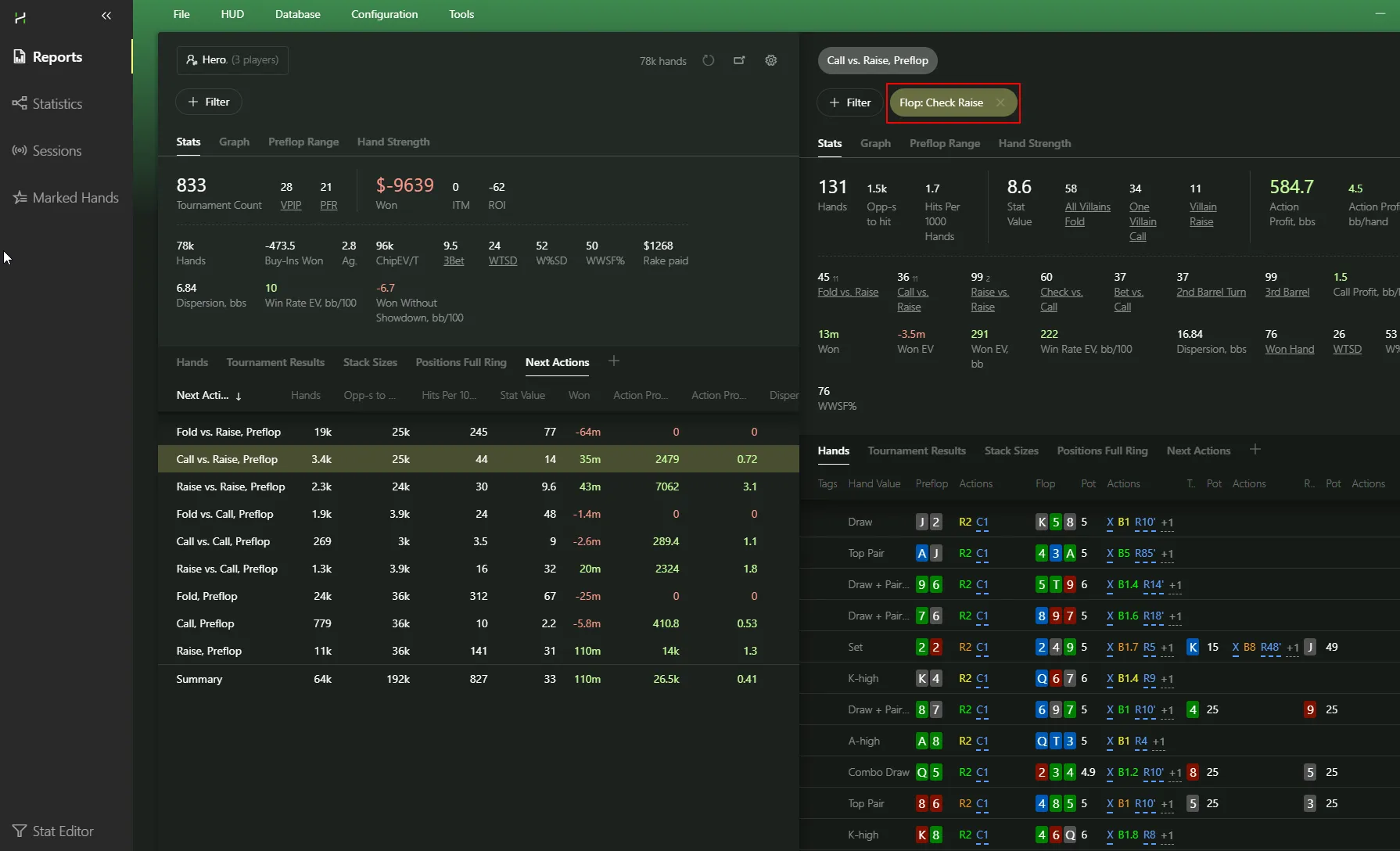The width and height of the screenshot is (1400, 851).
Task: Click the refresh icon next to 78k hands
Action: [708, 60]
